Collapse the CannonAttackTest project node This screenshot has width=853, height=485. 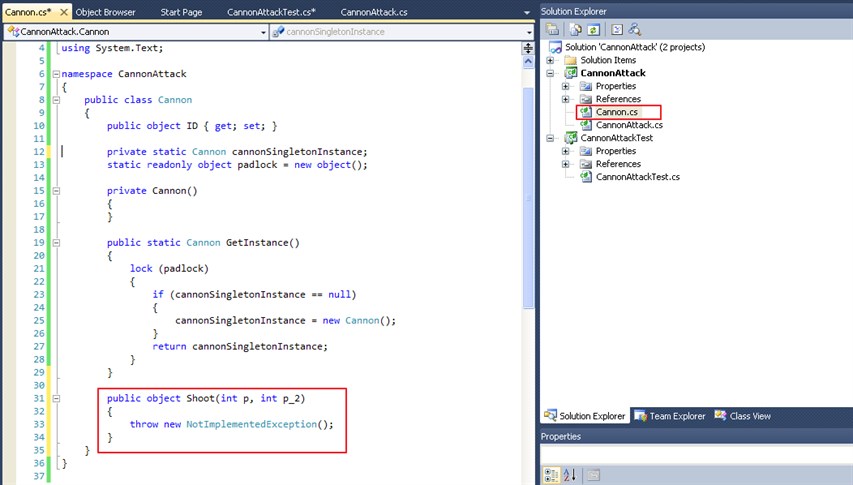tap(552, 138)
